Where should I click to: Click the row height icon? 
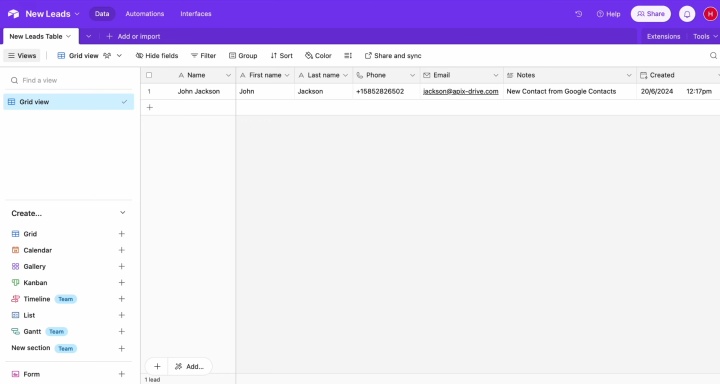click(x=348, y=56)
